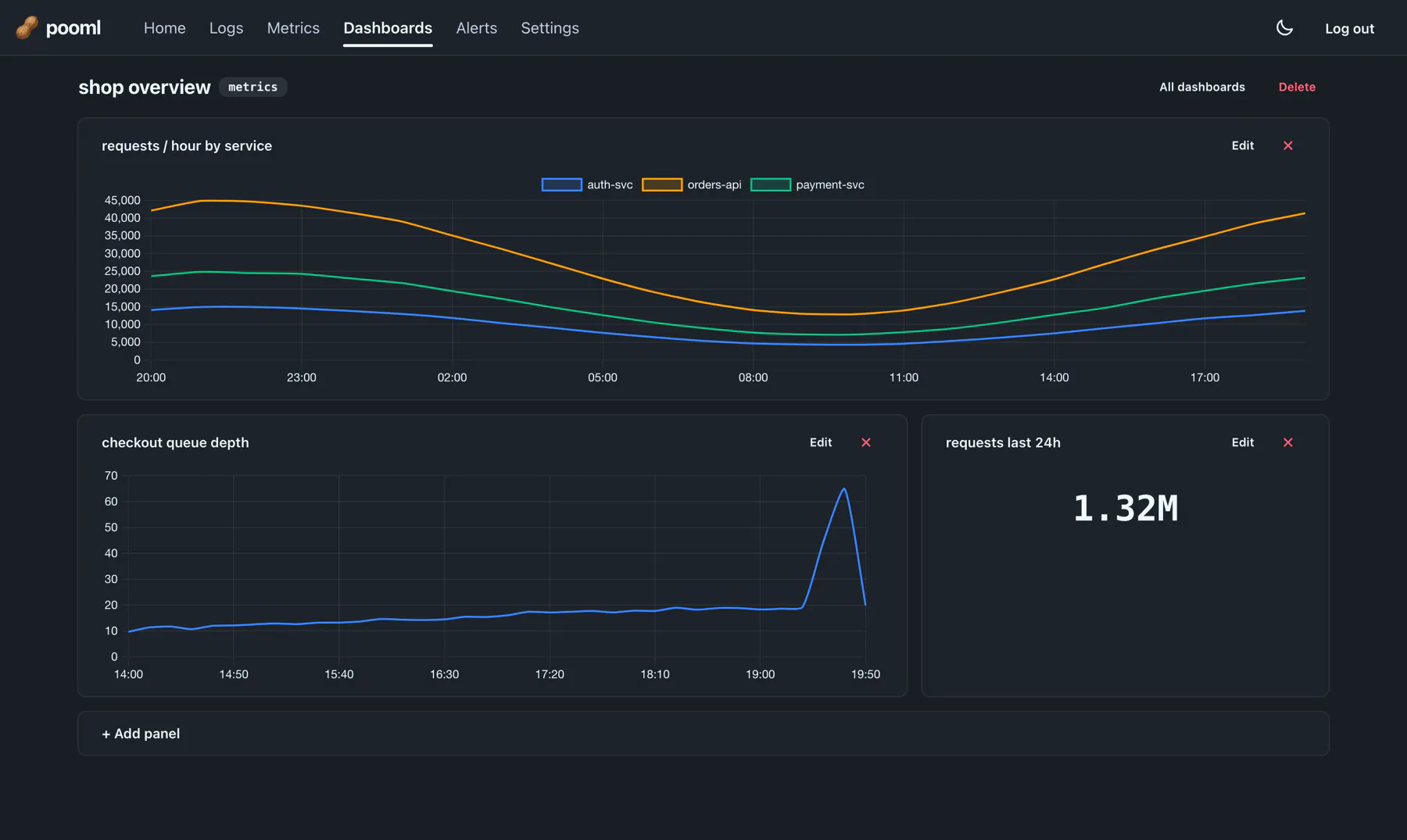Remove the checkout queue depth panel
The width and height of the screenshot is (1407, 840).
coord(866,442)
